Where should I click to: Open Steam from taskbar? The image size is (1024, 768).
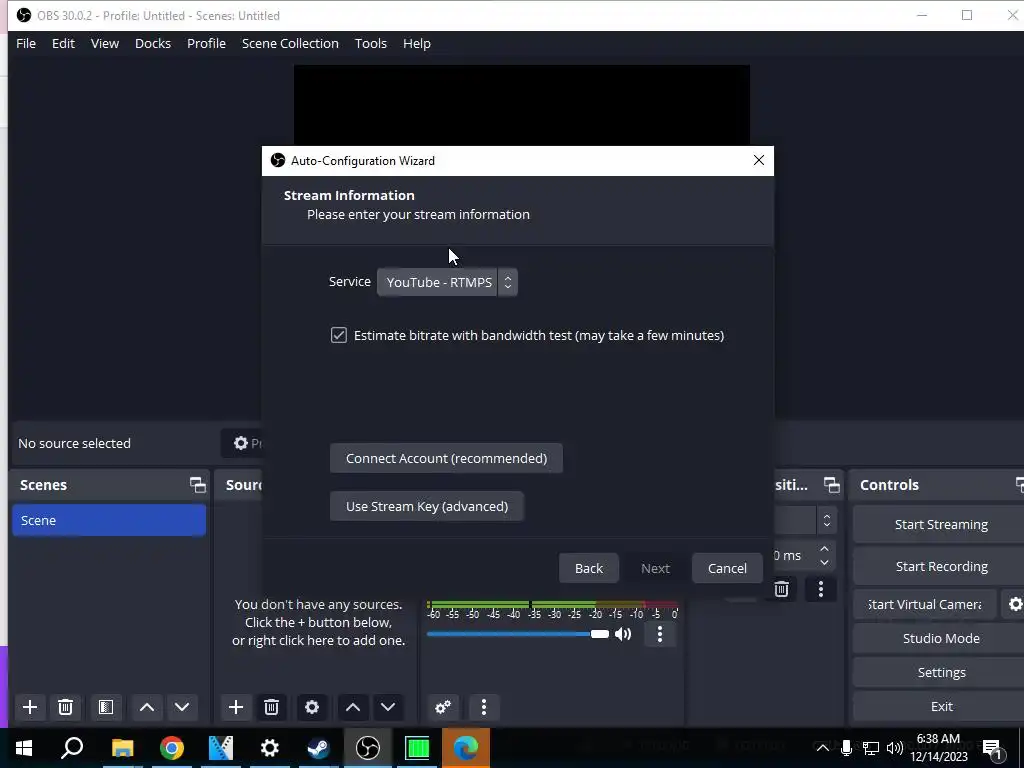click(x=319, y=748)
